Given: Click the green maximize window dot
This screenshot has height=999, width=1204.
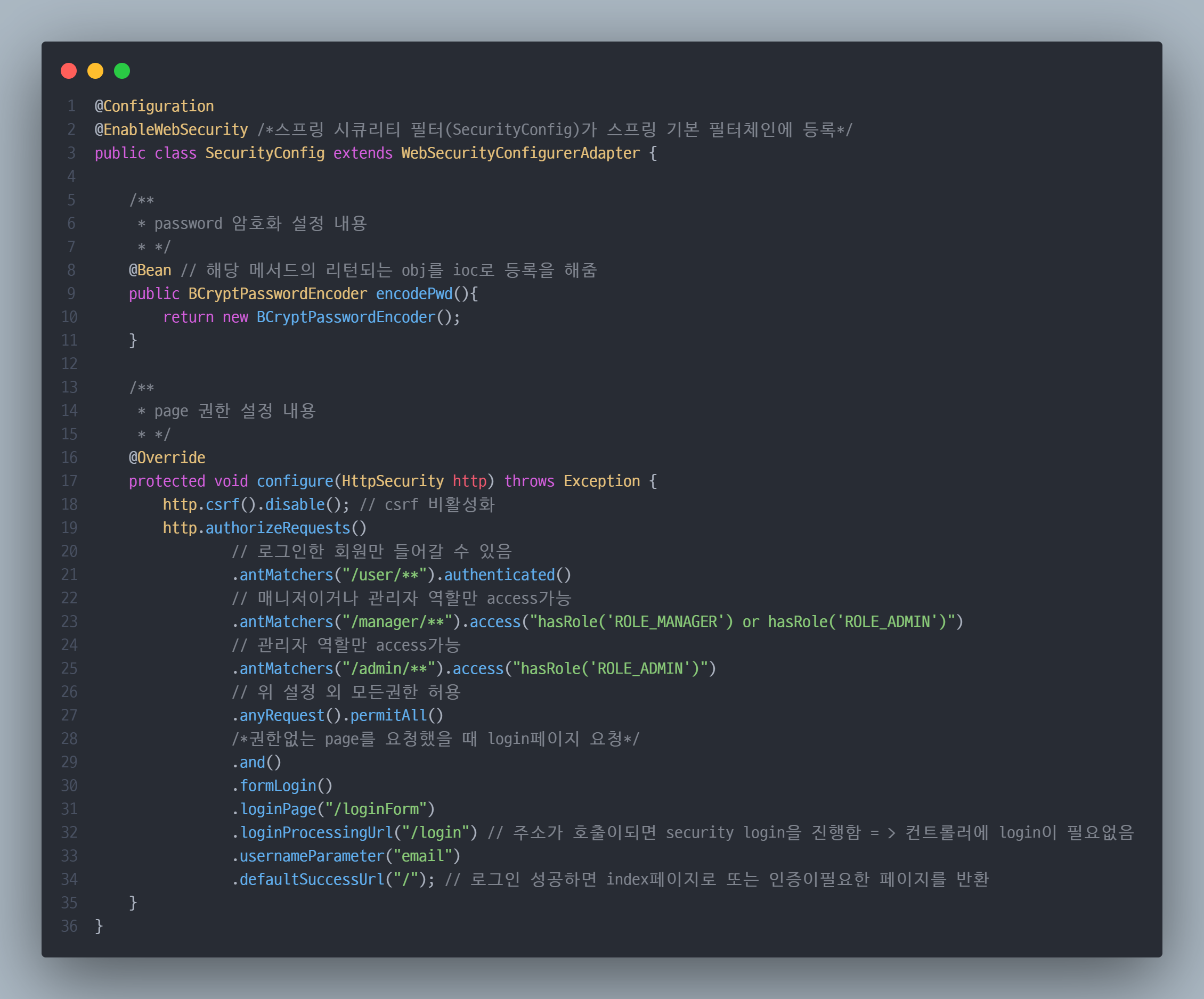Looking at the screenshot, I should click(x=122, y=71).
